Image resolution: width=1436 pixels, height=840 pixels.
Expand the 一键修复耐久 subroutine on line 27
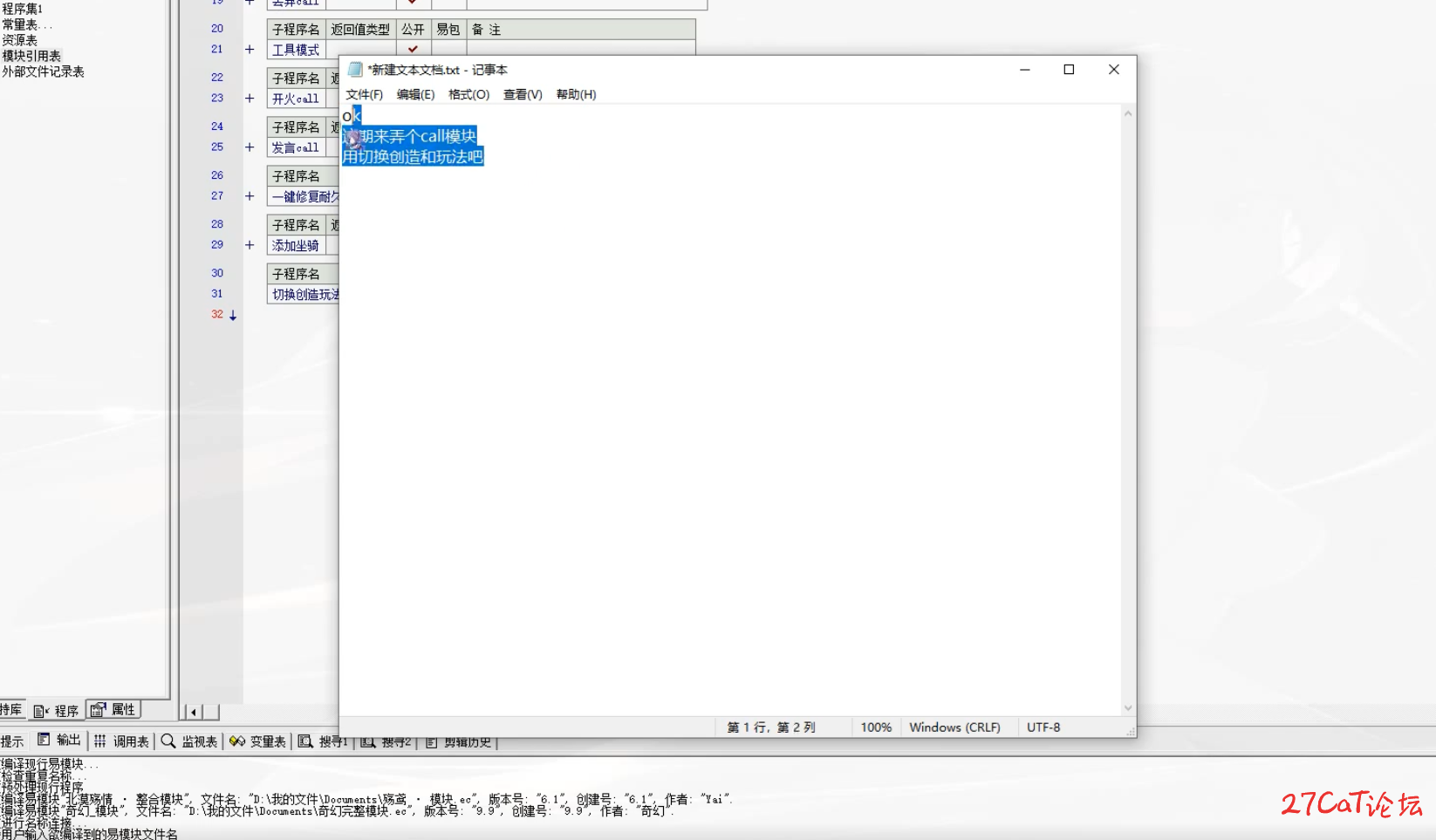click(x=250, y=196)
